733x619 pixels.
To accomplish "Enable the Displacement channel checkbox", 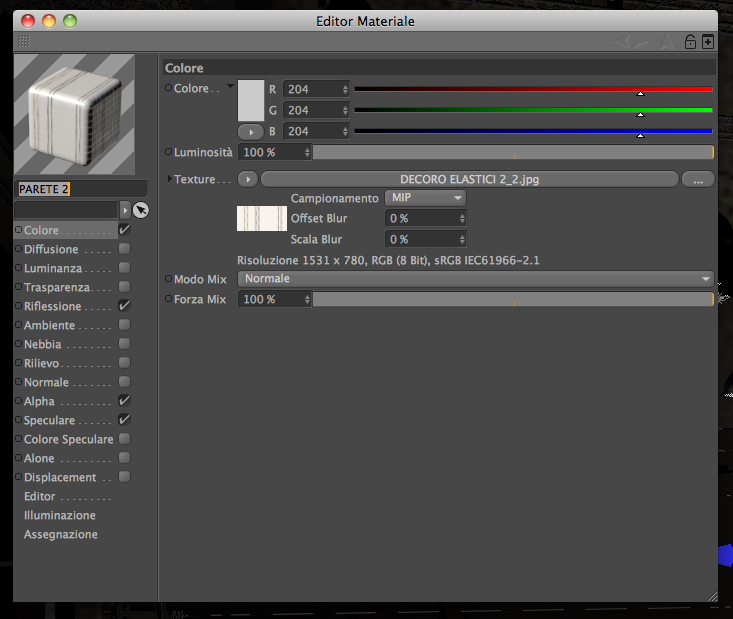I will (x=124, y=477).
